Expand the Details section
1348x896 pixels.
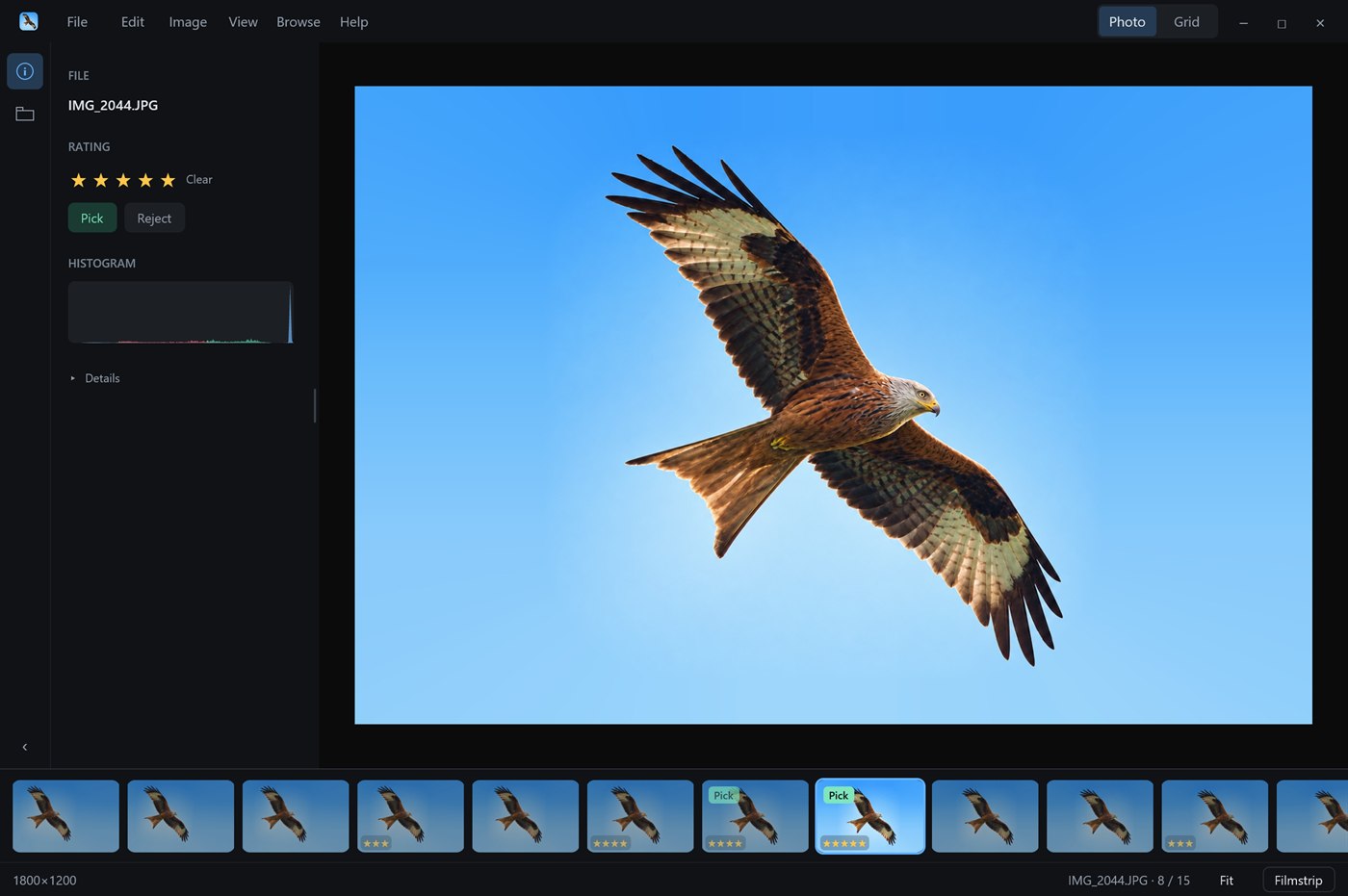pos(94,378)
